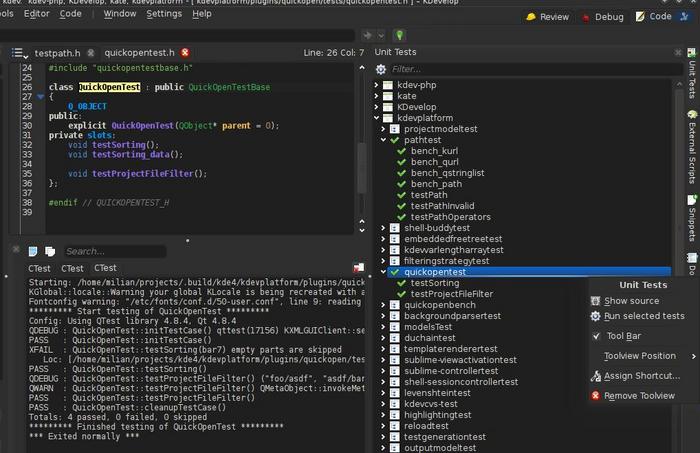Click the red close icon on the output tabs
The image size is (700, 453).
coord(359,268)
